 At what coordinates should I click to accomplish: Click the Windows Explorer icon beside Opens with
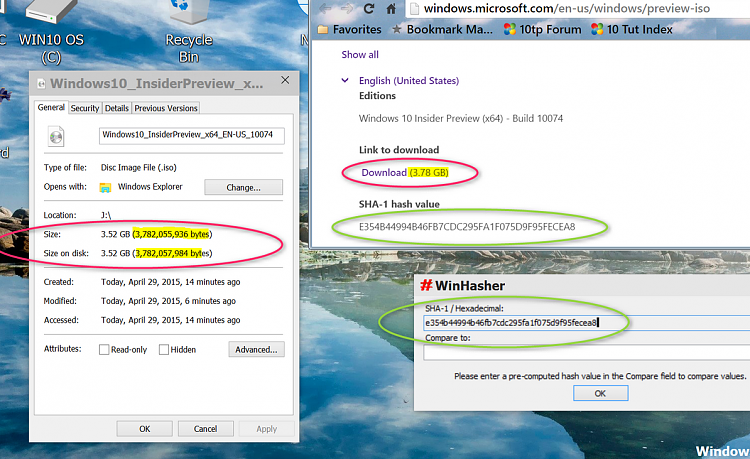click(x=105, y=187)
